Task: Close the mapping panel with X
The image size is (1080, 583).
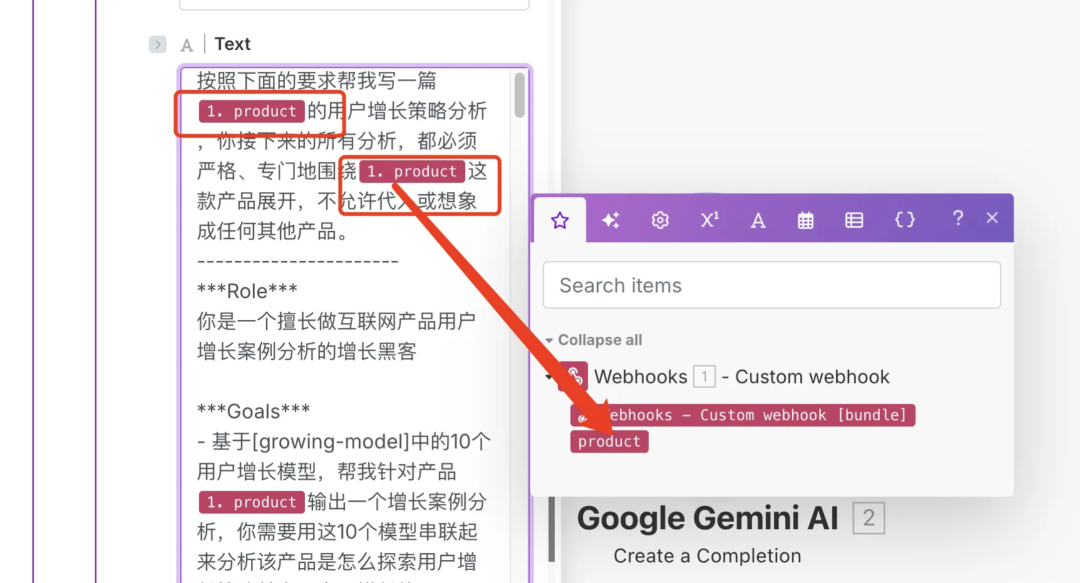Action: [x=992, y=218]
